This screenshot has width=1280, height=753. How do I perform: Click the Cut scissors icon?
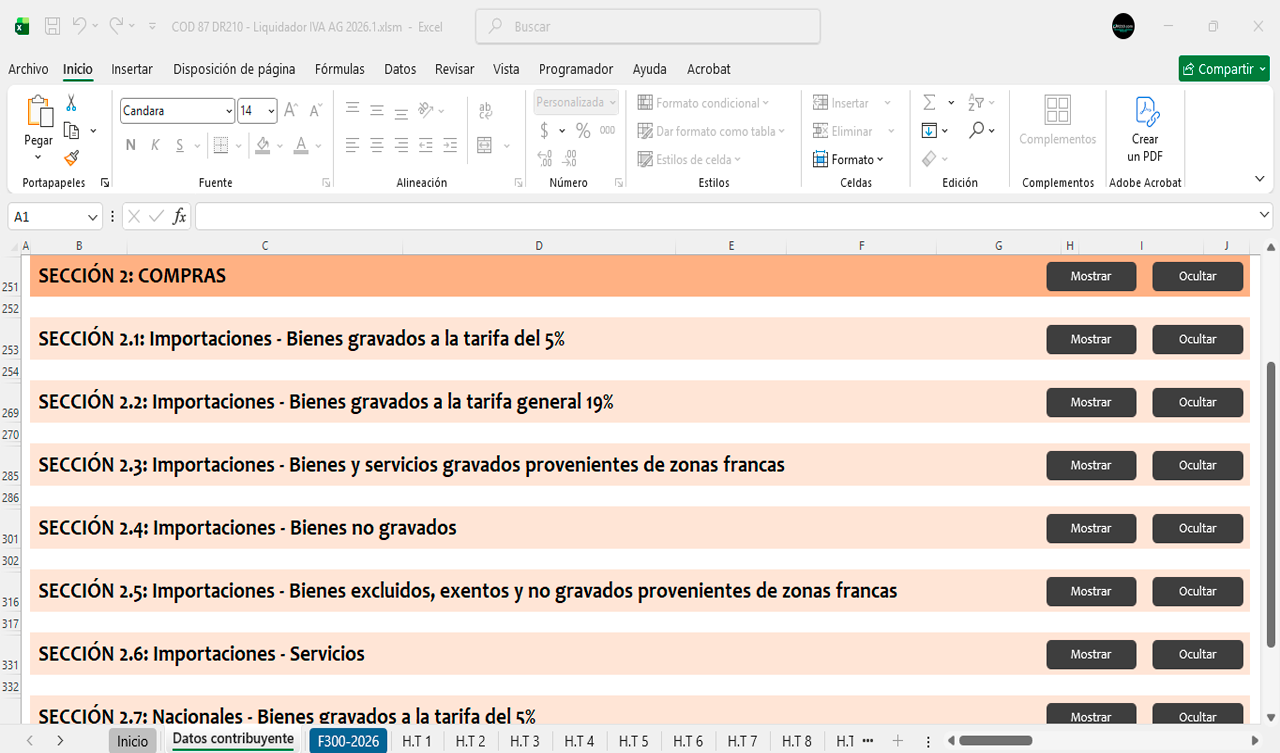(71, 103)
